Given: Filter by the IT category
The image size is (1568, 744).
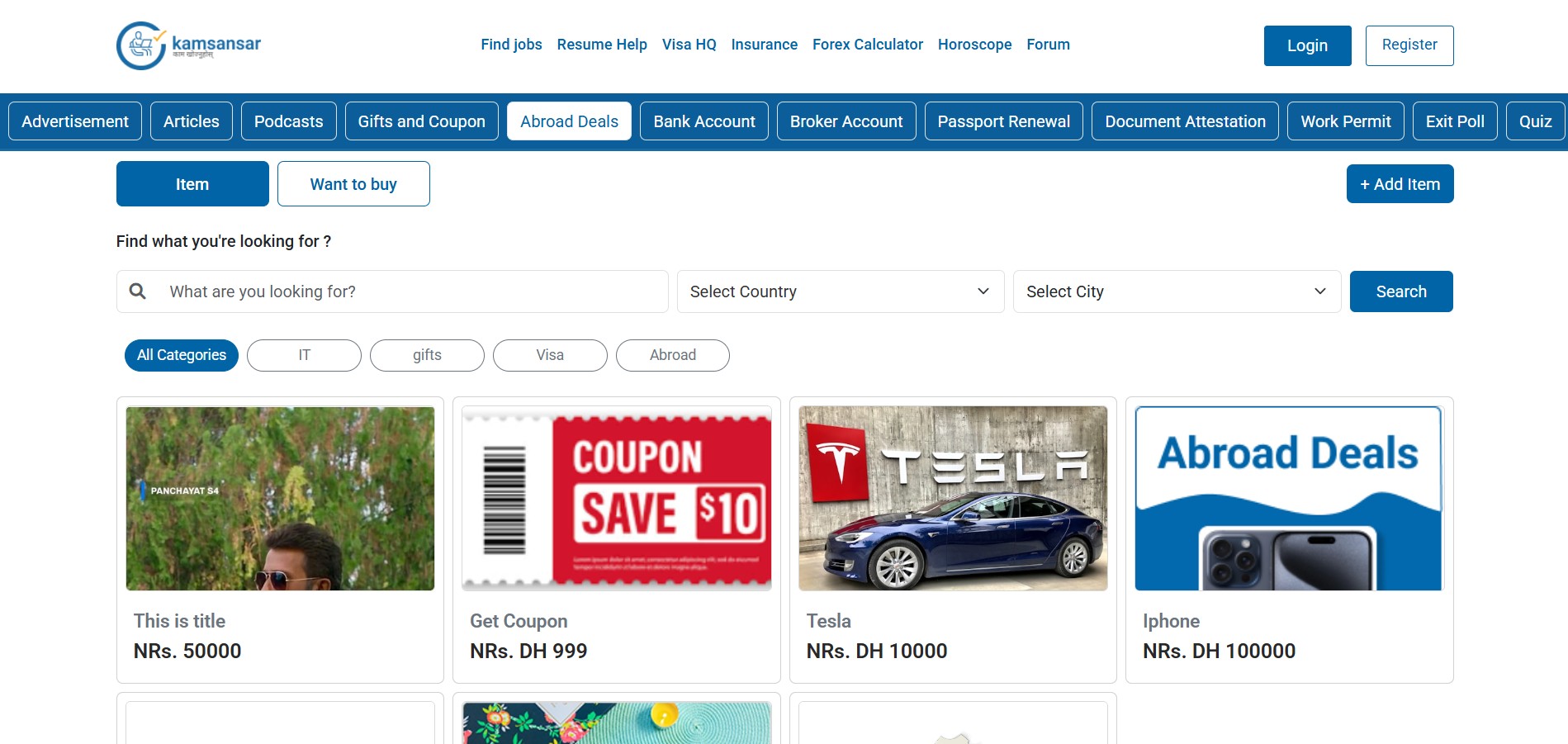Looking at the screenshot, I should click(x=304, y=355).
